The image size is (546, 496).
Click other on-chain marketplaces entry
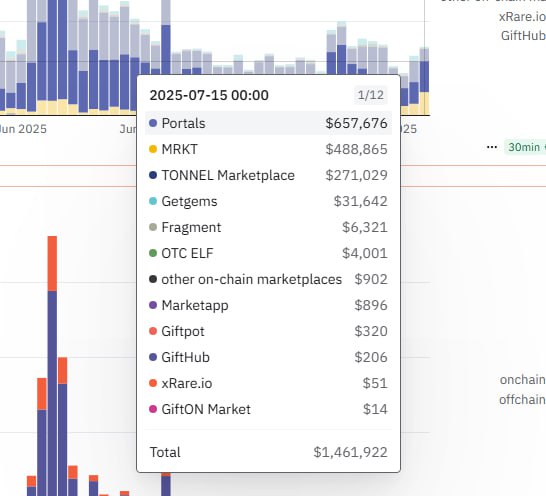pos(268,279)
